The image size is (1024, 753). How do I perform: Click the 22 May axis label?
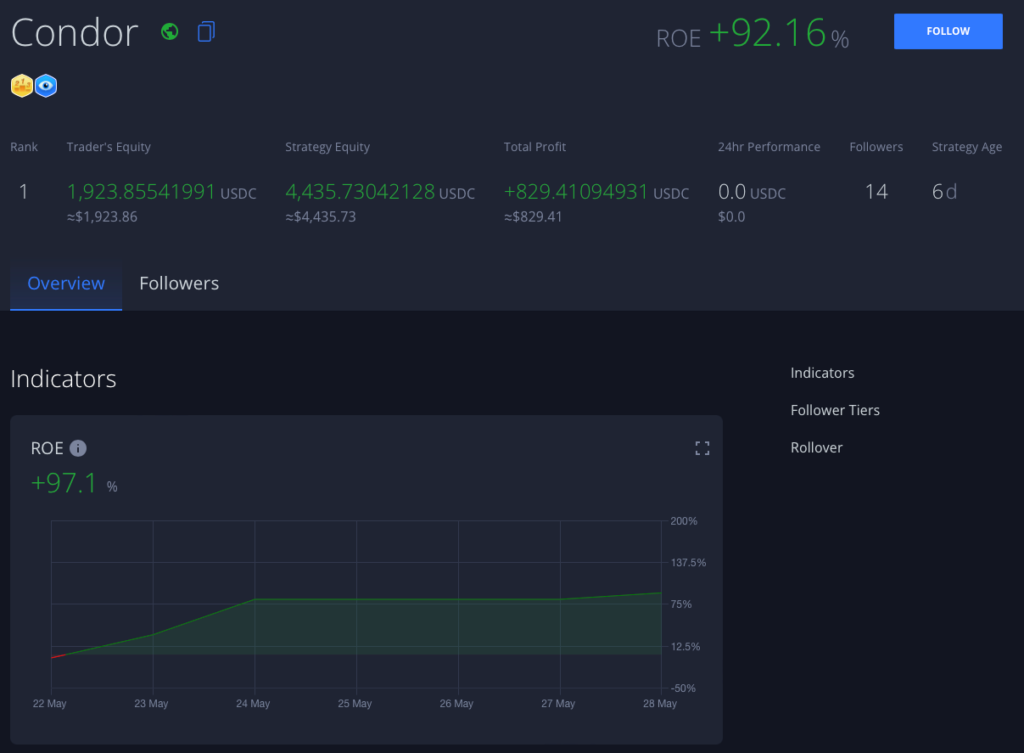pos(49,703)
